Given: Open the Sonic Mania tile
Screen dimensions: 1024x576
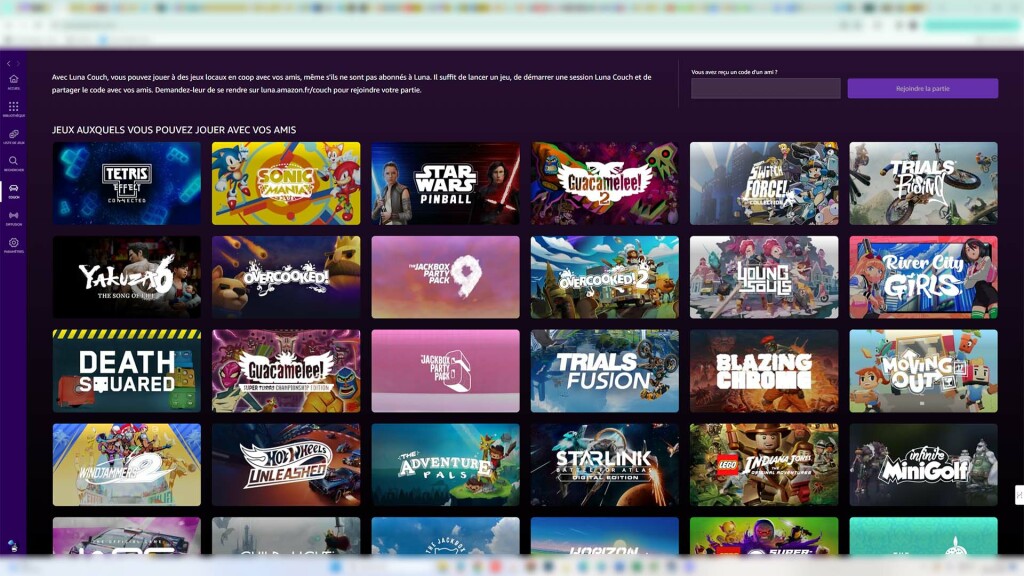Looking at the screenshot, I should click(x=286, y=184).
